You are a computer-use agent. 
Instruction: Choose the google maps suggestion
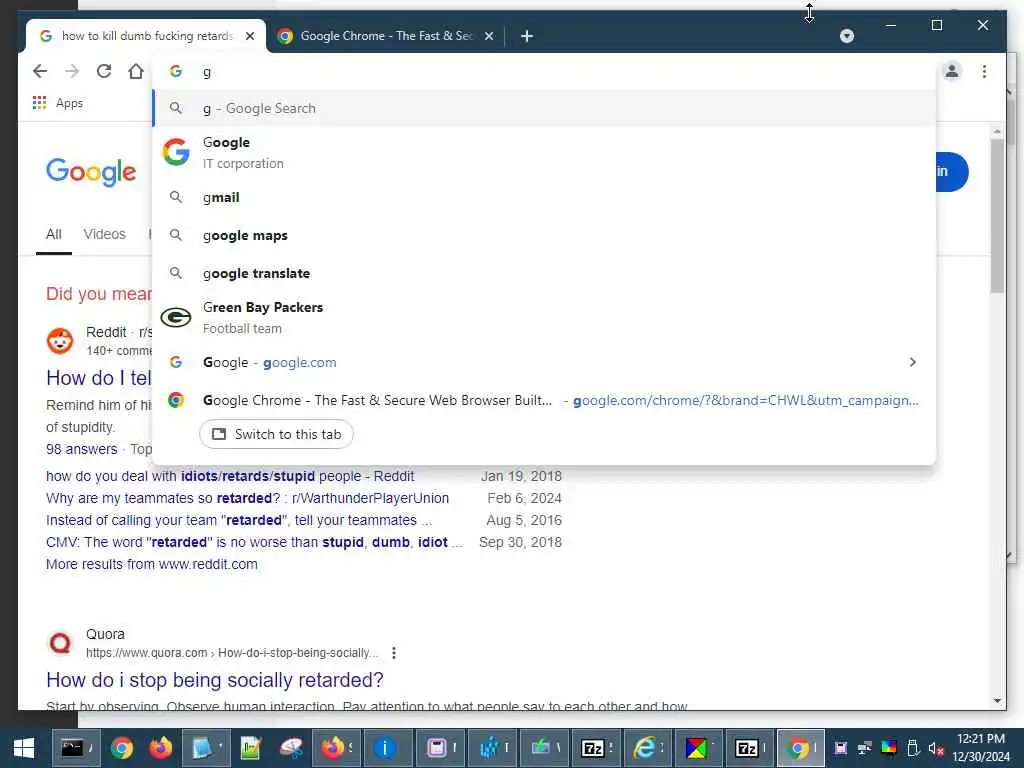click(544, 235)
